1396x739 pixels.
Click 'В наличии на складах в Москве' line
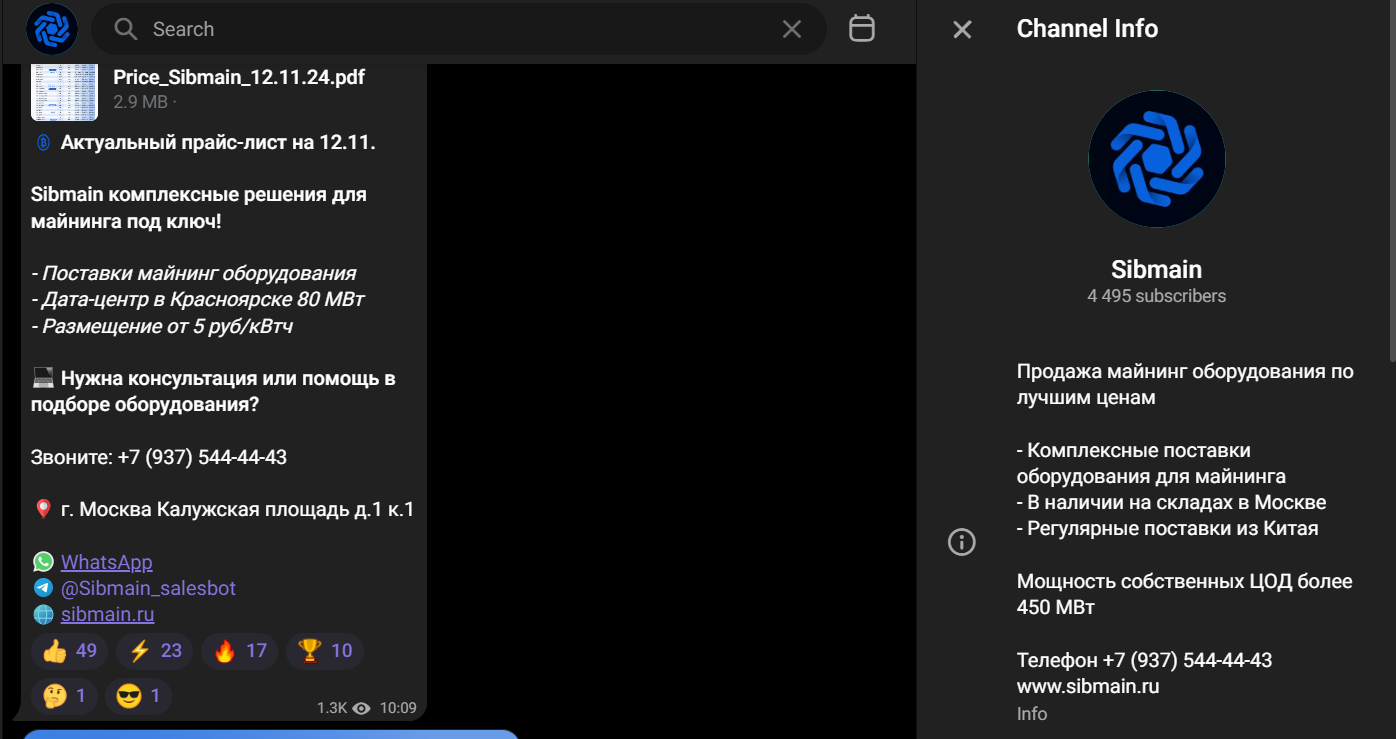tap(1172, 502)
